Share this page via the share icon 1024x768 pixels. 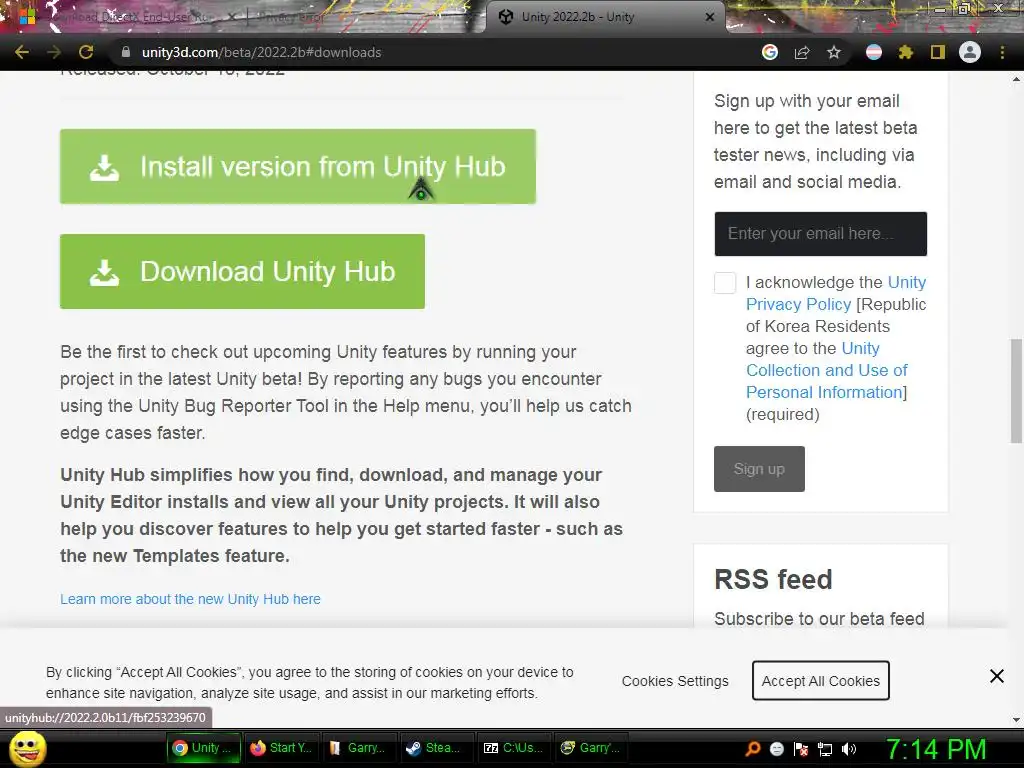click(x=802, y=52)
